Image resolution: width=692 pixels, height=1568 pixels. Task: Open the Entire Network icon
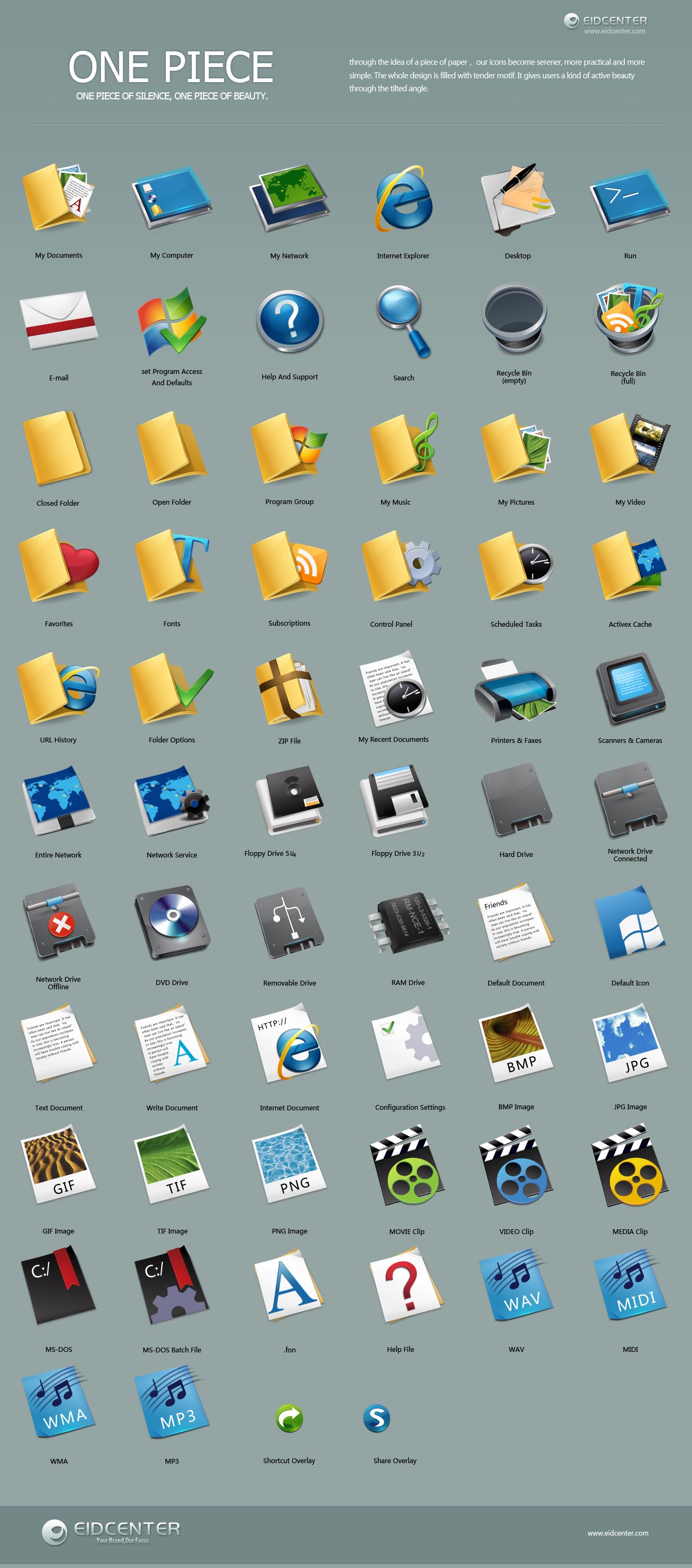click(58, 801)
